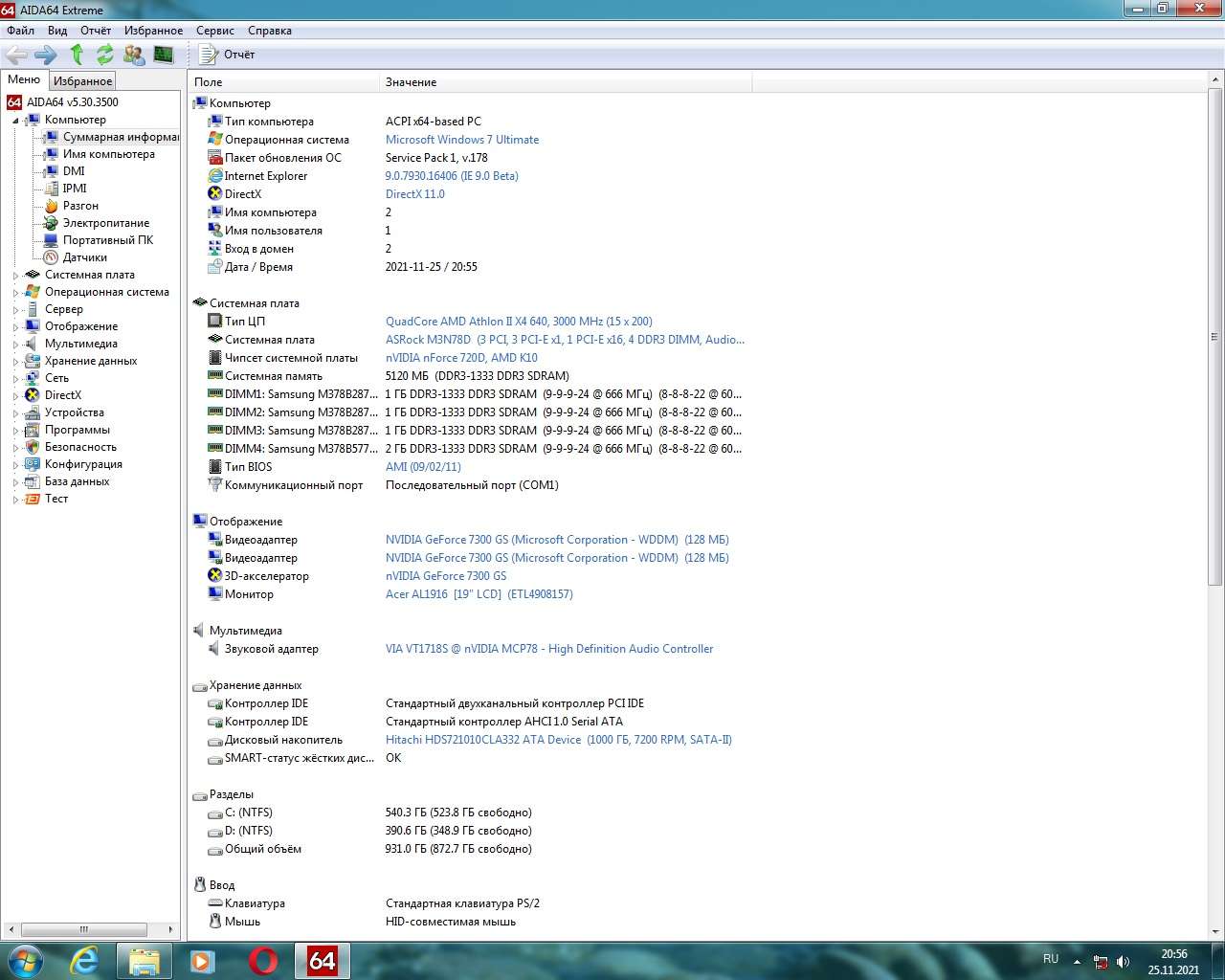Select the DMI tree icon
Screen dimensions: 1225x980
point(51,171)
